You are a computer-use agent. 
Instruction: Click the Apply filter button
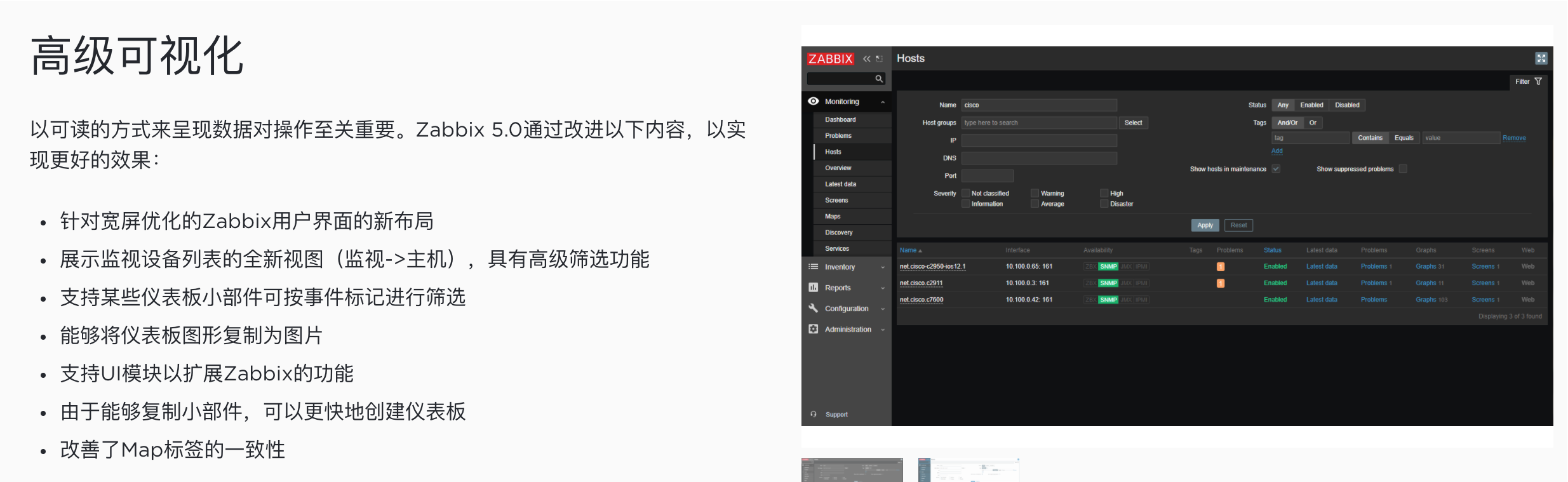pos(1205,225)
